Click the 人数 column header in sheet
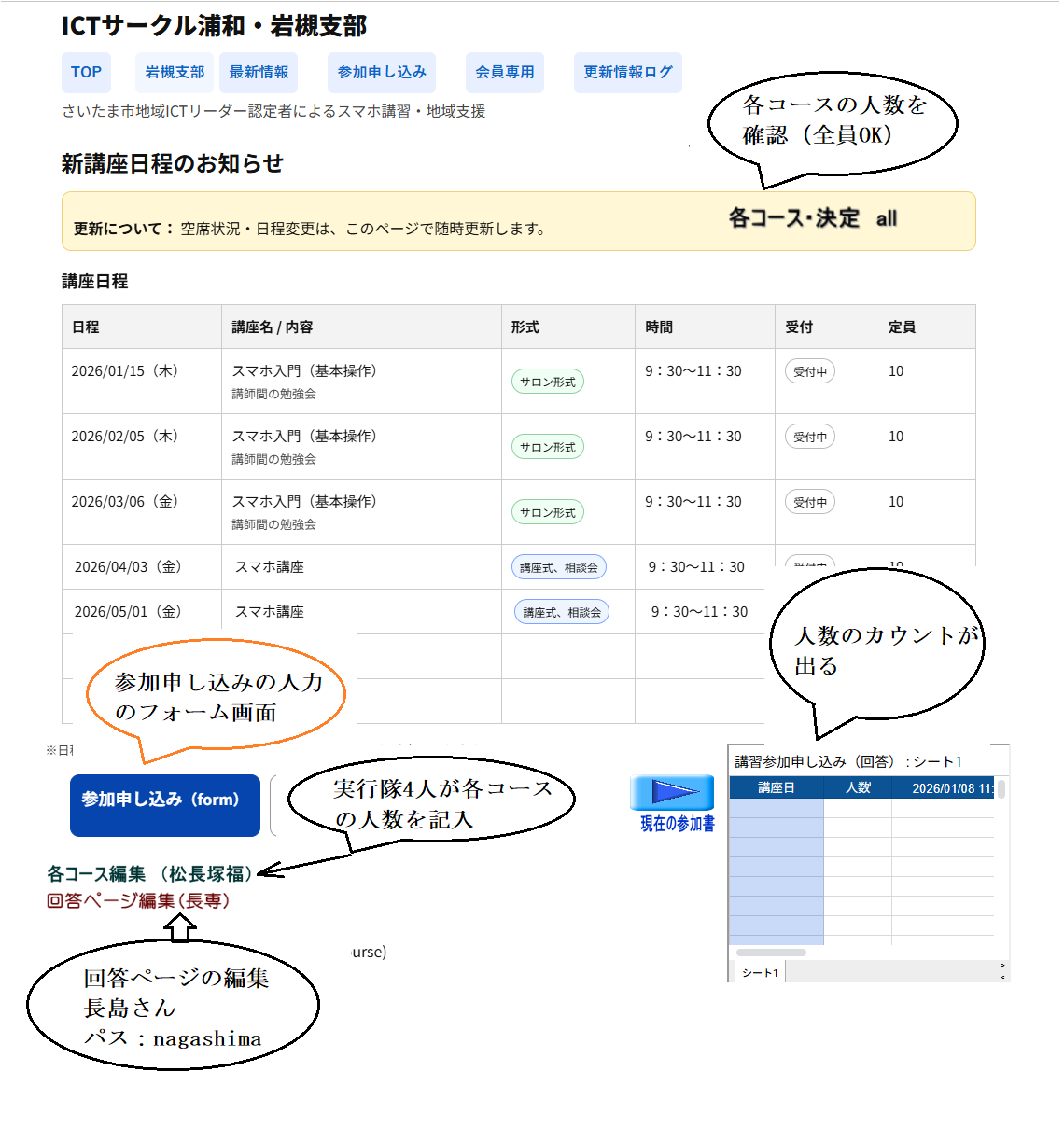1064x1127 pixels. [x=858, y=788]
